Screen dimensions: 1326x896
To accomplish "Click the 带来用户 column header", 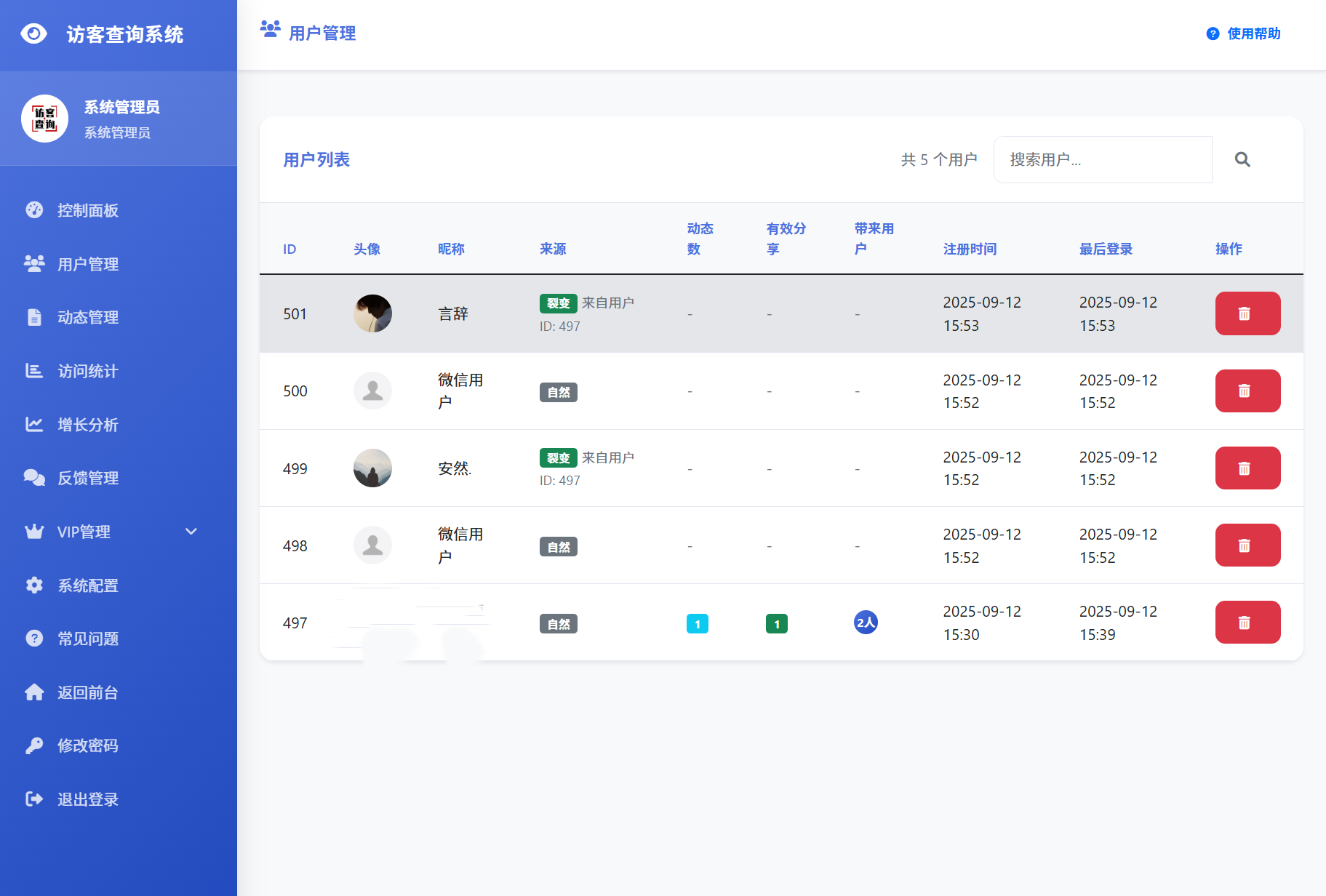I will click(x=874, y=239).
